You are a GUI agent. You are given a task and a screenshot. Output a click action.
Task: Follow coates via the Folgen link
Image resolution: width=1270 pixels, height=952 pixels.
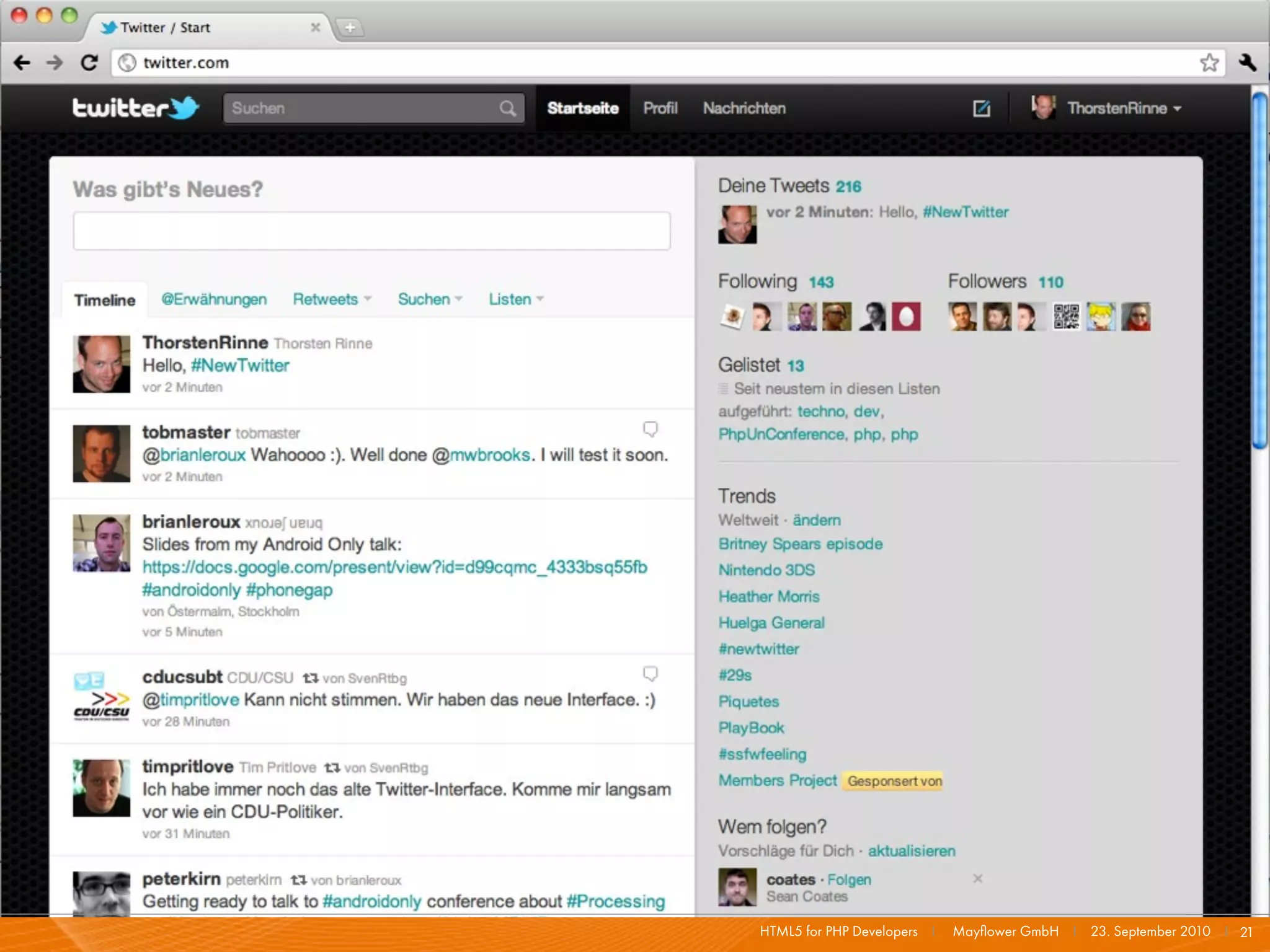[850, 879]
